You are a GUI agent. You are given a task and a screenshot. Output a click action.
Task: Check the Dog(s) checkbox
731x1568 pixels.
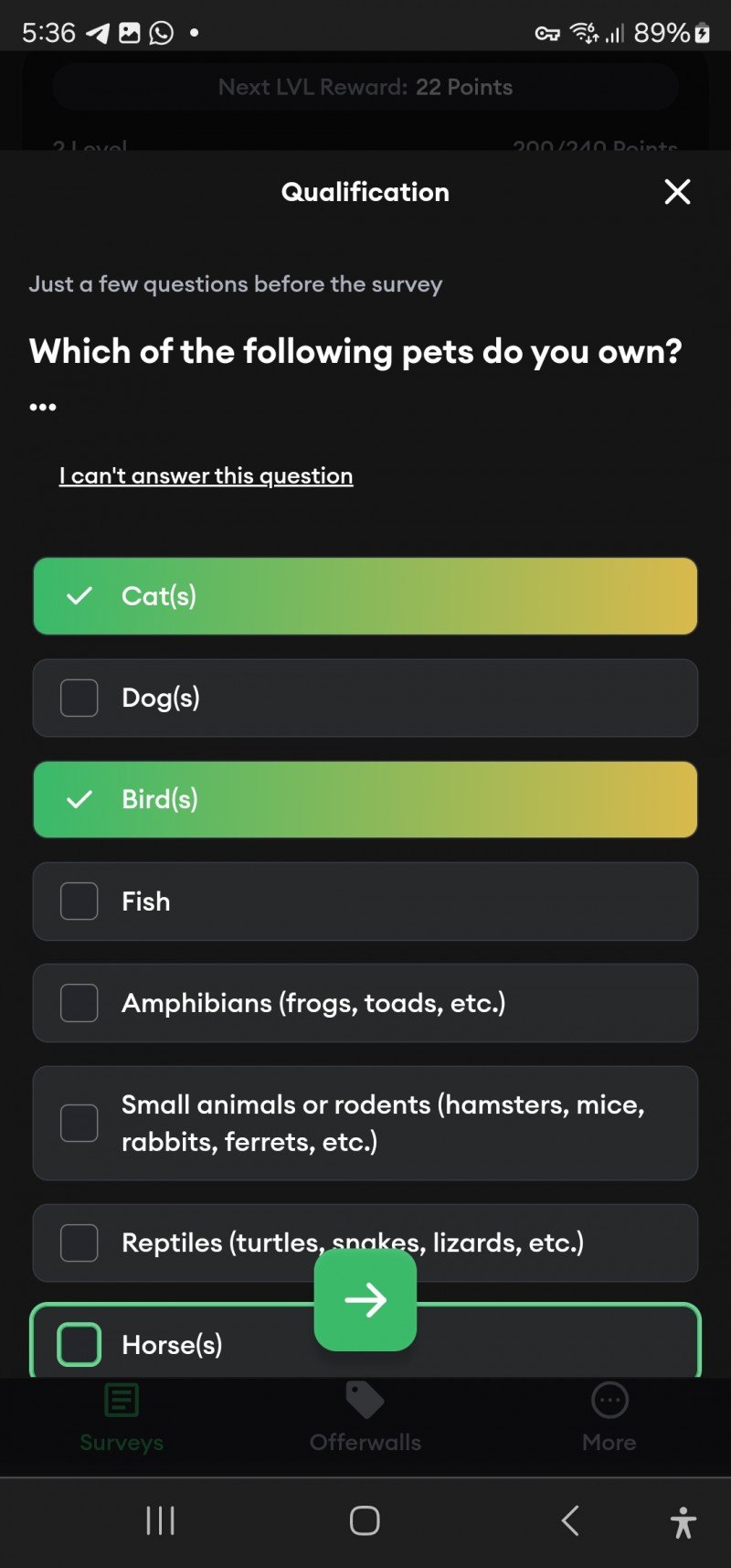[x=79, y=698]
